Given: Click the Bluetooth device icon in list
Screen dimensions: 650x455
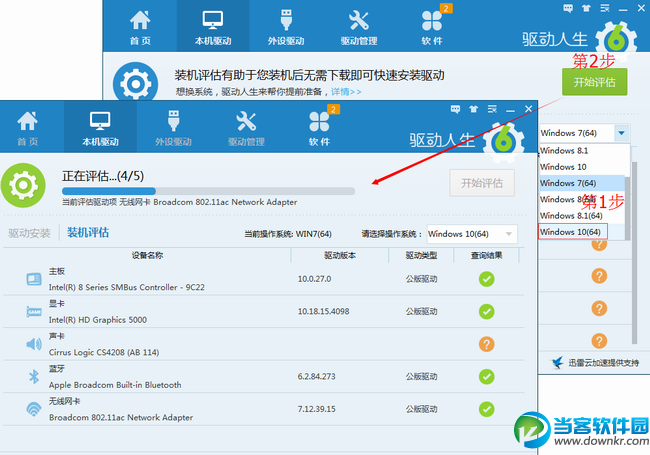Looking at the screenshot, I should tap(32, 377).
